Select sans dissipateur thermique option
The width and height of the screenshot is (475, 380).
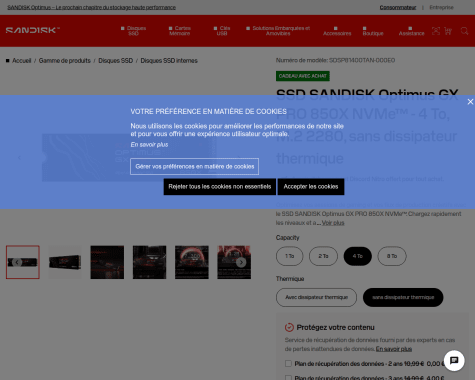click(x=403, y=297)
